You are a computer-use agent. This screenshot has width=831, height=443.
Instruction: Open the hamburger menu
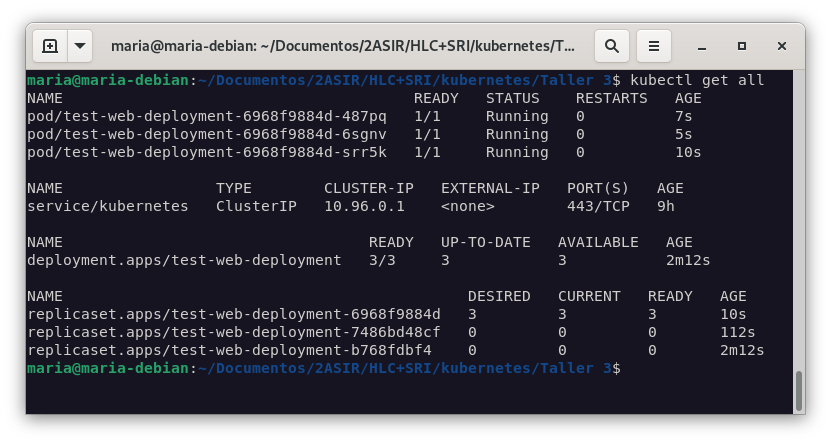point(654,46)
